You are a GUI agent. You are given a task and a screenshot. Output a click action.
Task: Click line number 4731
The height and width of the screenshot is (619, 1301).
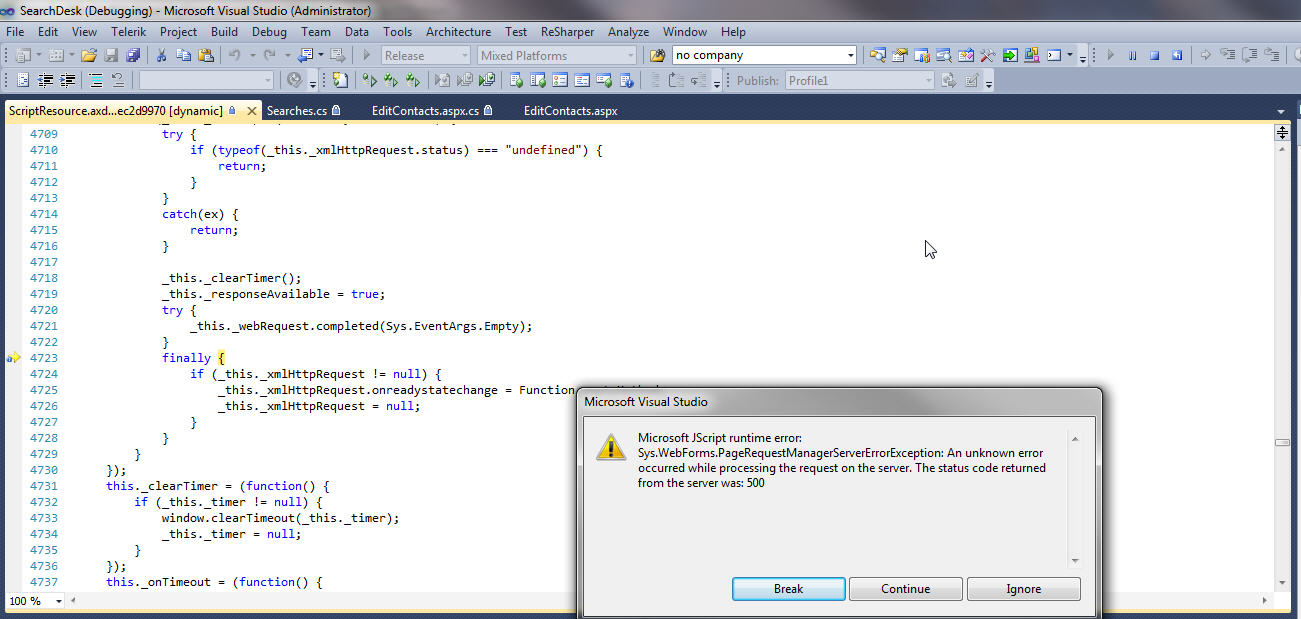pyautogui.click(x=43, y=486)
